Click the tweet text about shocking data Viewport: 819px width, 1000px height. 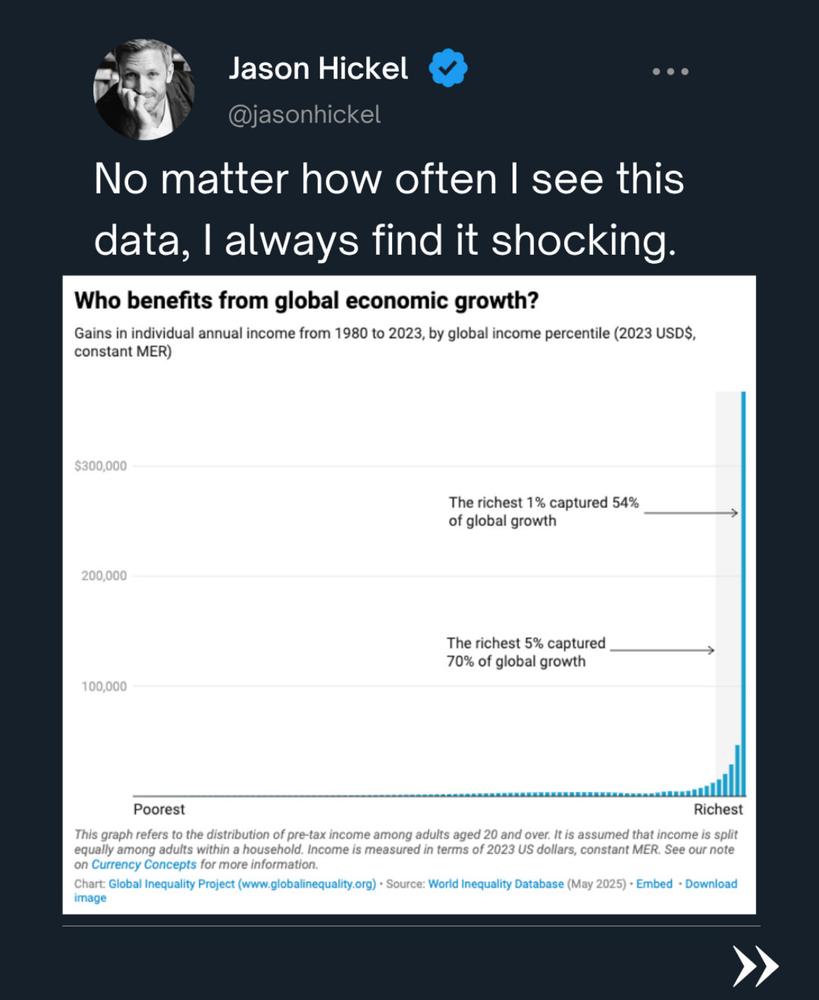pos(388,209)
